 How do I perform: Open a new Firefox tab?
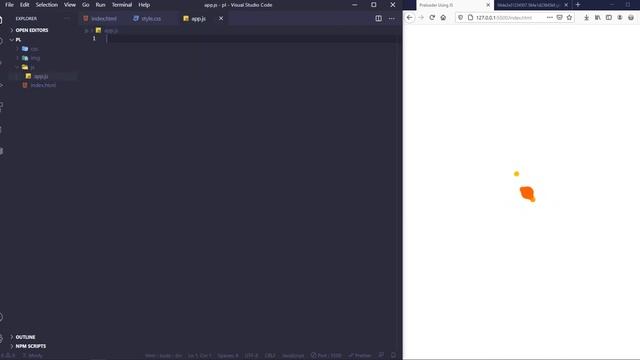pyautogui.click(x=578, y=5)
